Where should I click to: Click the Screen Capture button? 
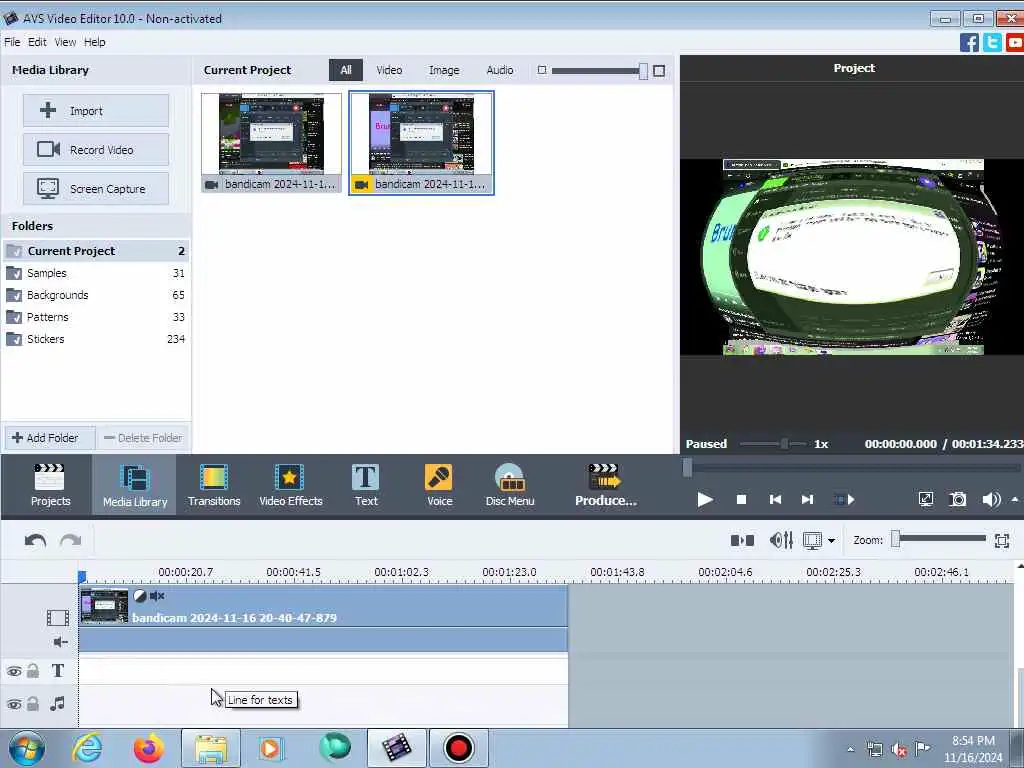point(96,189)
